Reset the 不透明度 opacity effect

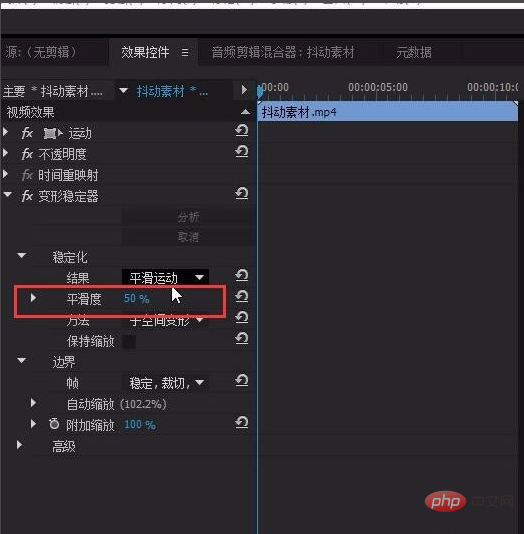[x=241, y=152]
